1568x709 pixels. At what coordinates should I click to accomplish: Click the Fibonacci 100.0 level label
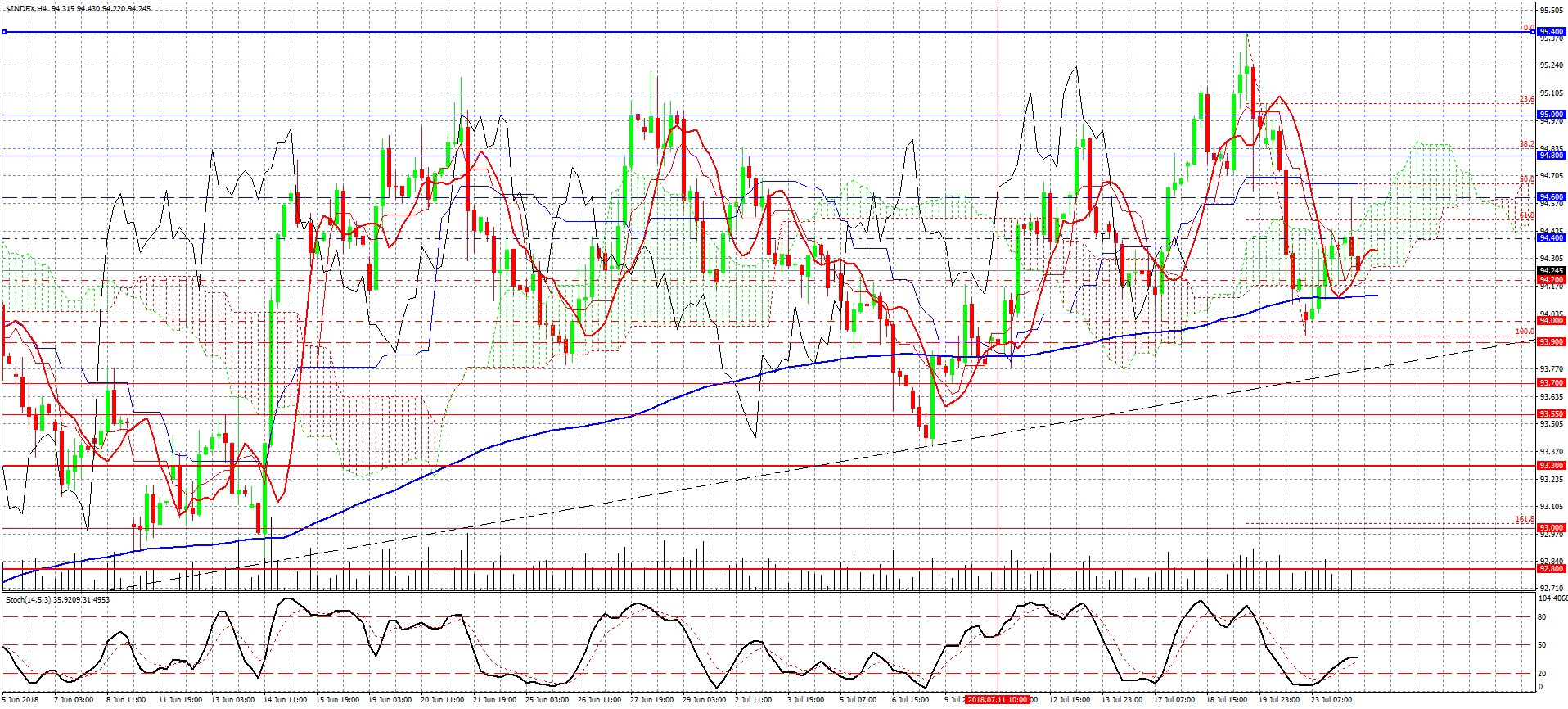(1525, 332)
